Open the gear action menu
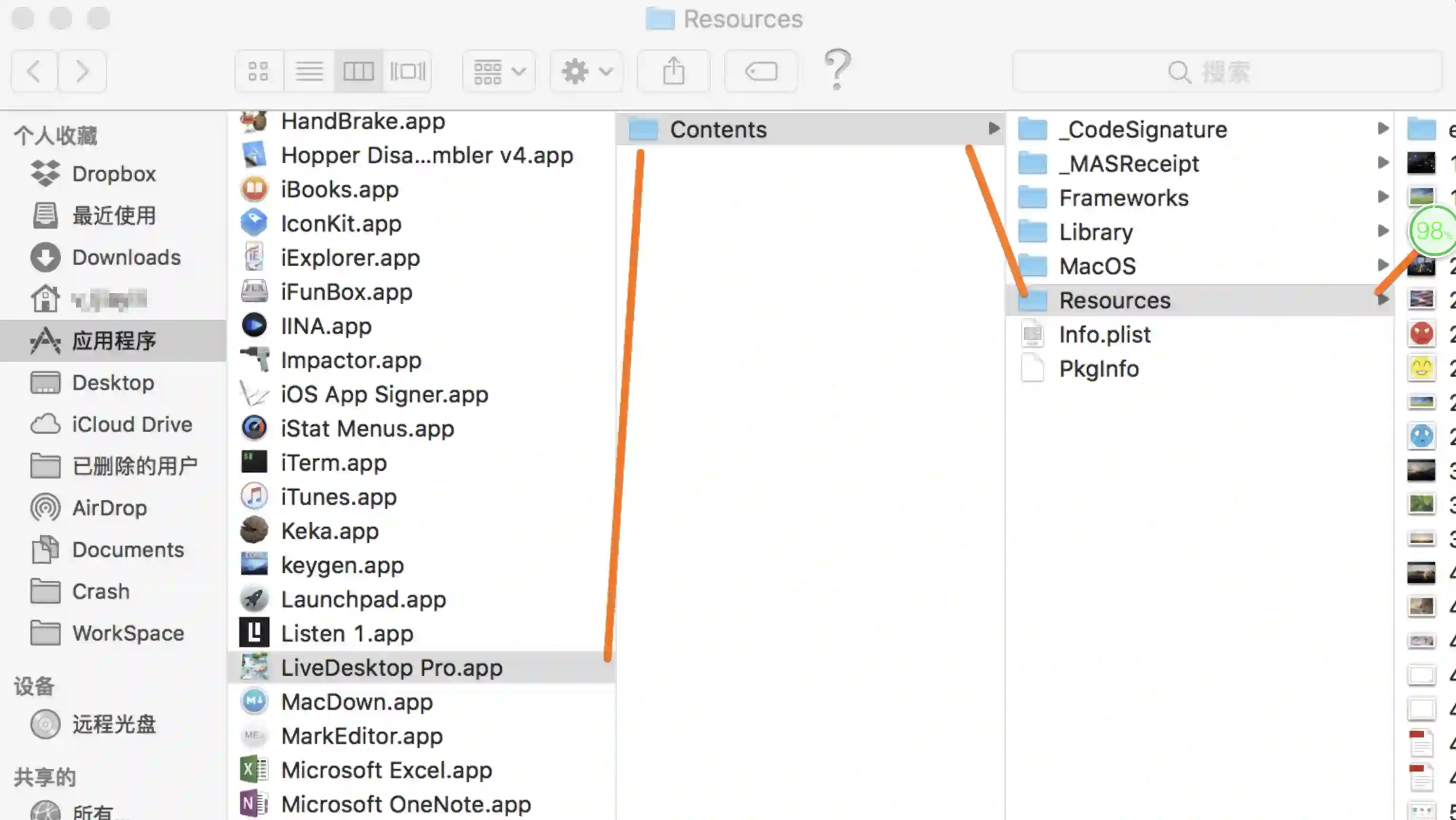 tap(586, 71)
